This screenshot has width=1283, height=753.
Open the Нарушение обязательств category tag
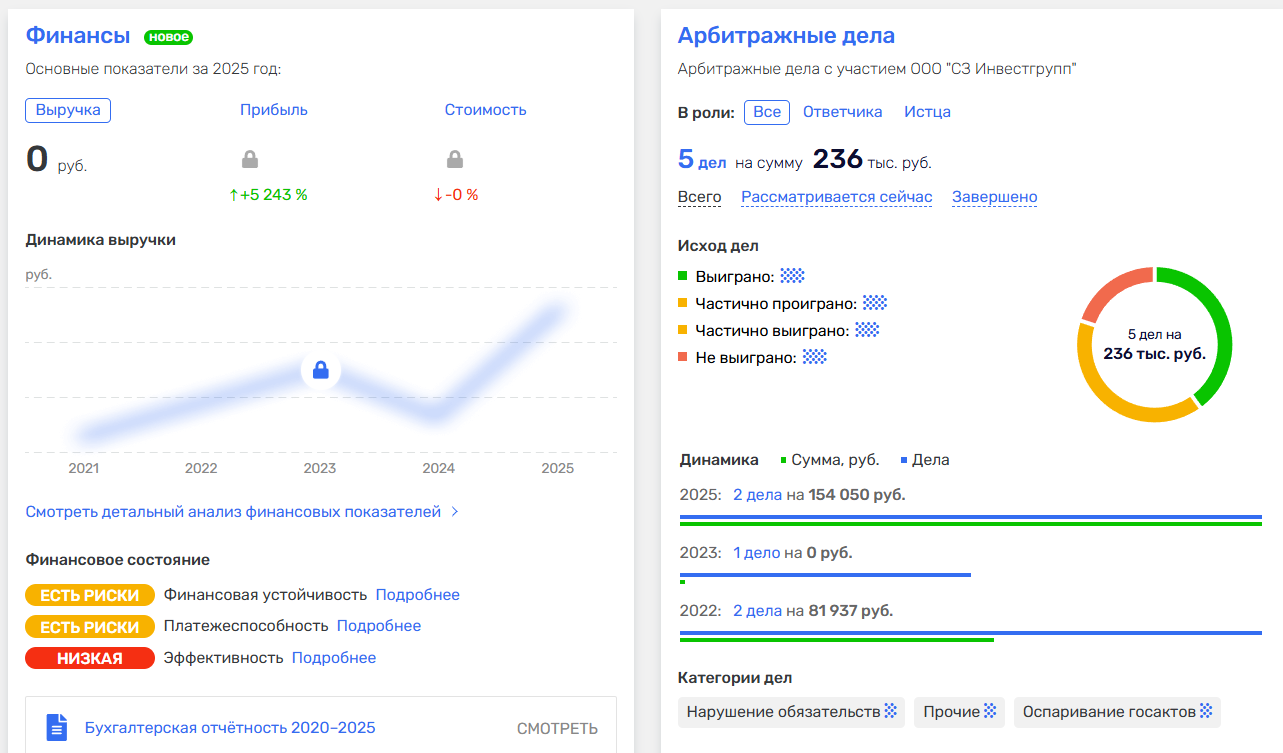pyautogui.click(x=782, y=712)
